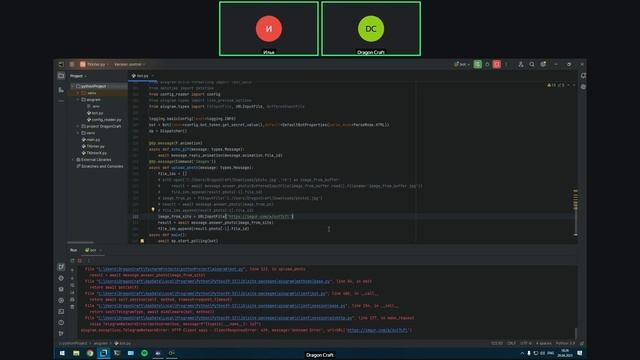Clear console output with trash icon
Screen dimensions: 640x360
pos(72,307)
